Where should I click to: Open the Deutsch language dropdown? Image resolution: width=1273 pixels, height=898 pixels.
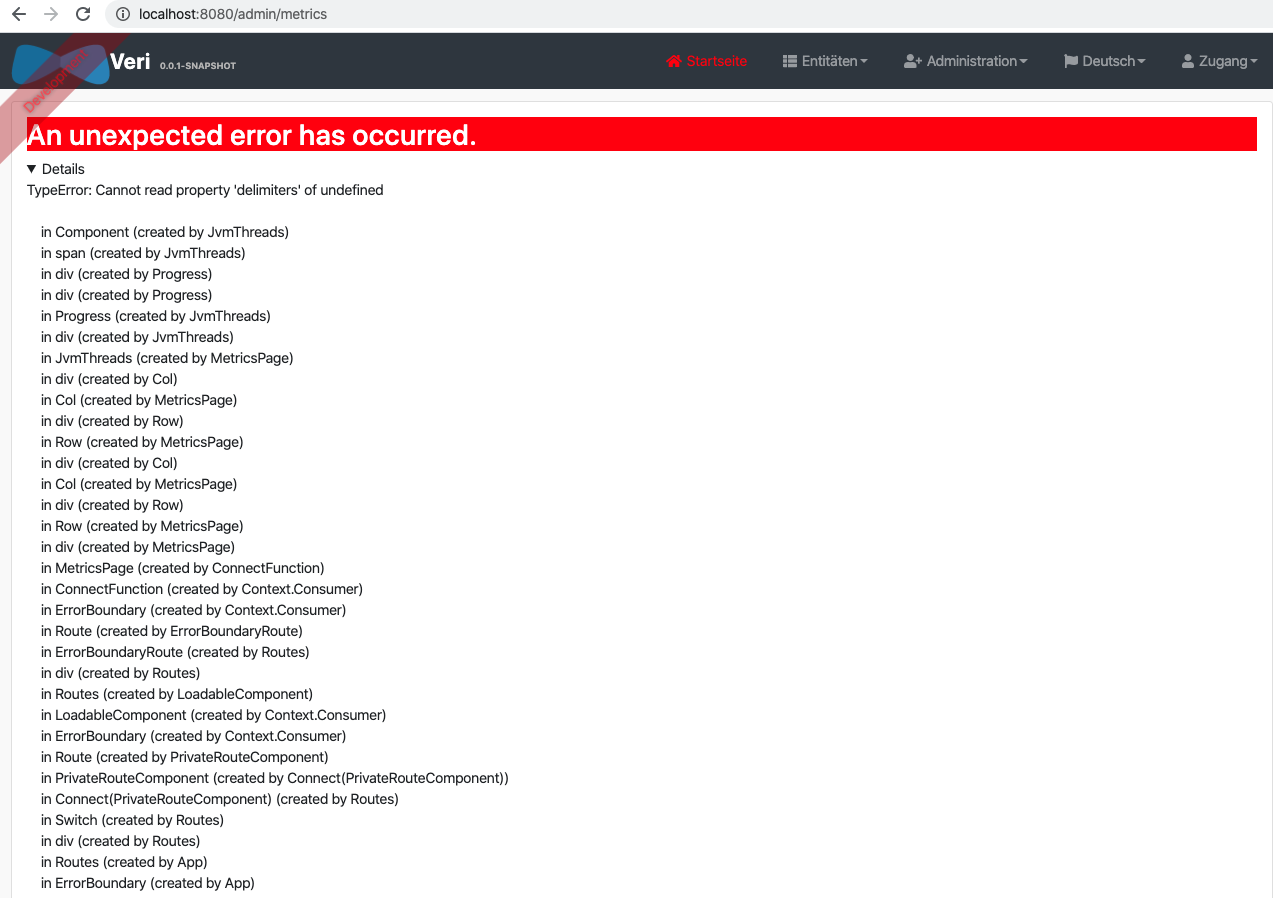coord(1105,61)
